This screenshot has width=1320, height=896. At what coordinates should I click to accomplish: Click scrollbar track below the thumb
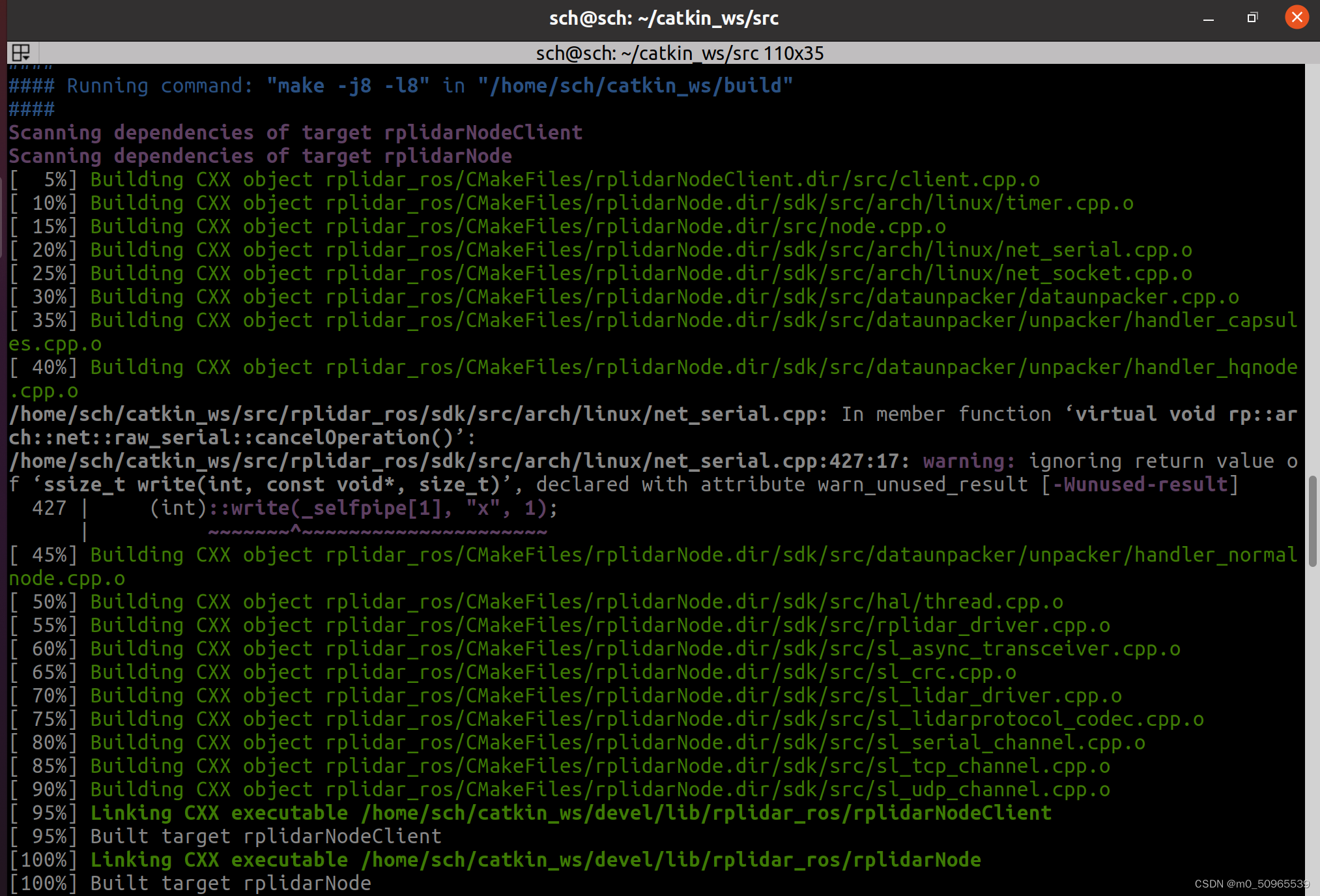(1312, 717)
